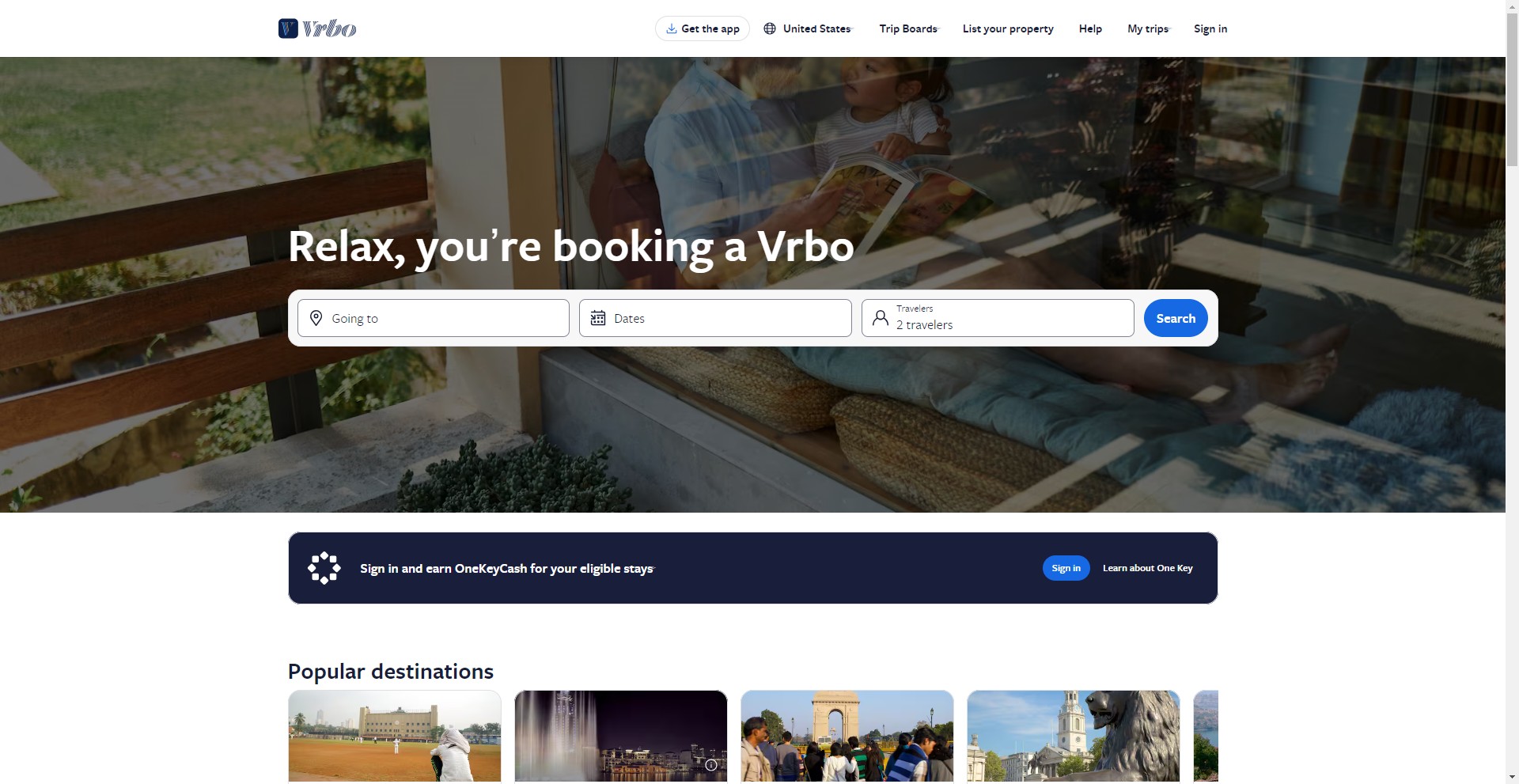Open Trip Boards from the top navigation
Viewport: 1519px width, 784px height.
pos(908,28)
